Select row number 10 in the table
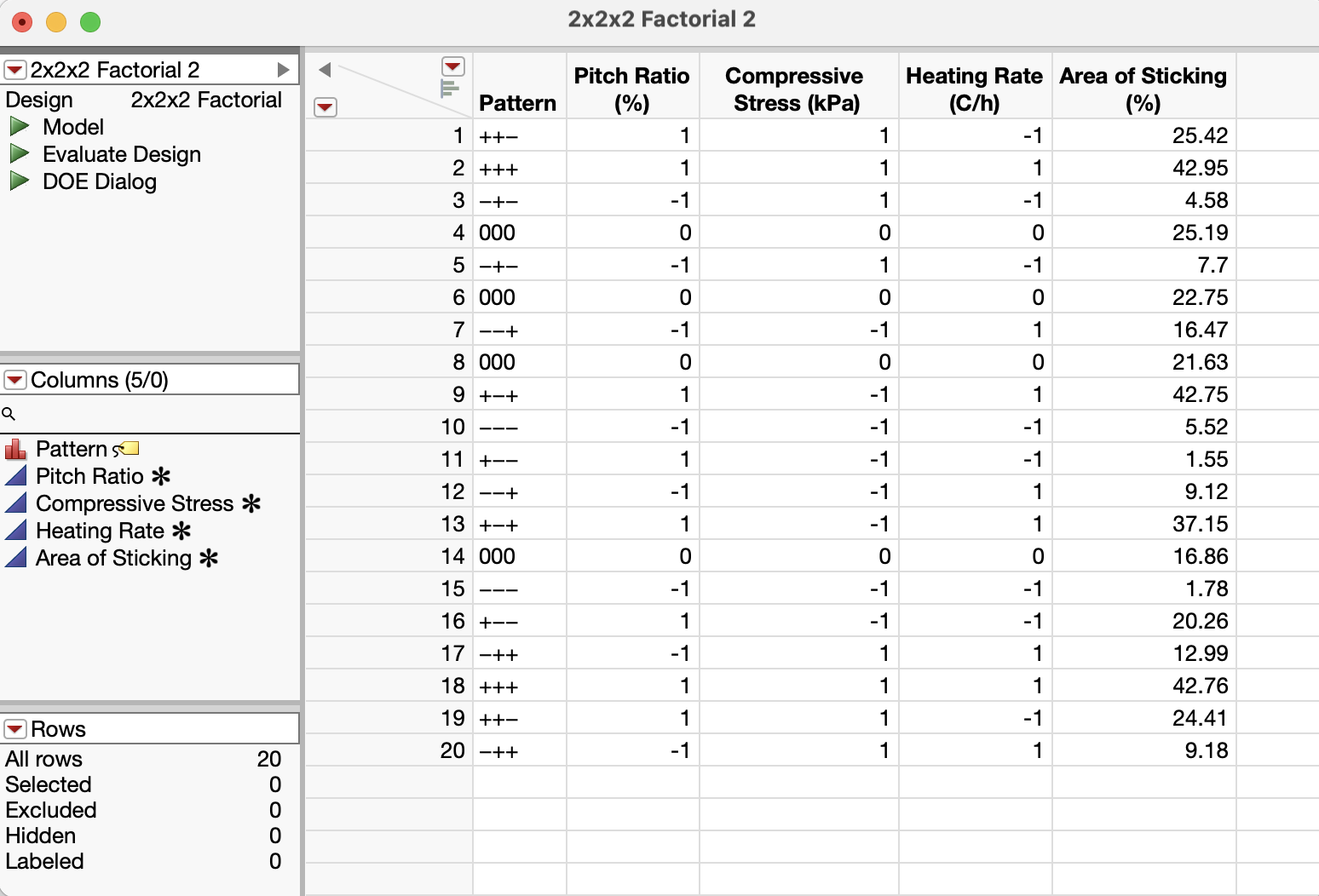The width and height of the screenshot is (1319, 896). [x=452, y=427]
